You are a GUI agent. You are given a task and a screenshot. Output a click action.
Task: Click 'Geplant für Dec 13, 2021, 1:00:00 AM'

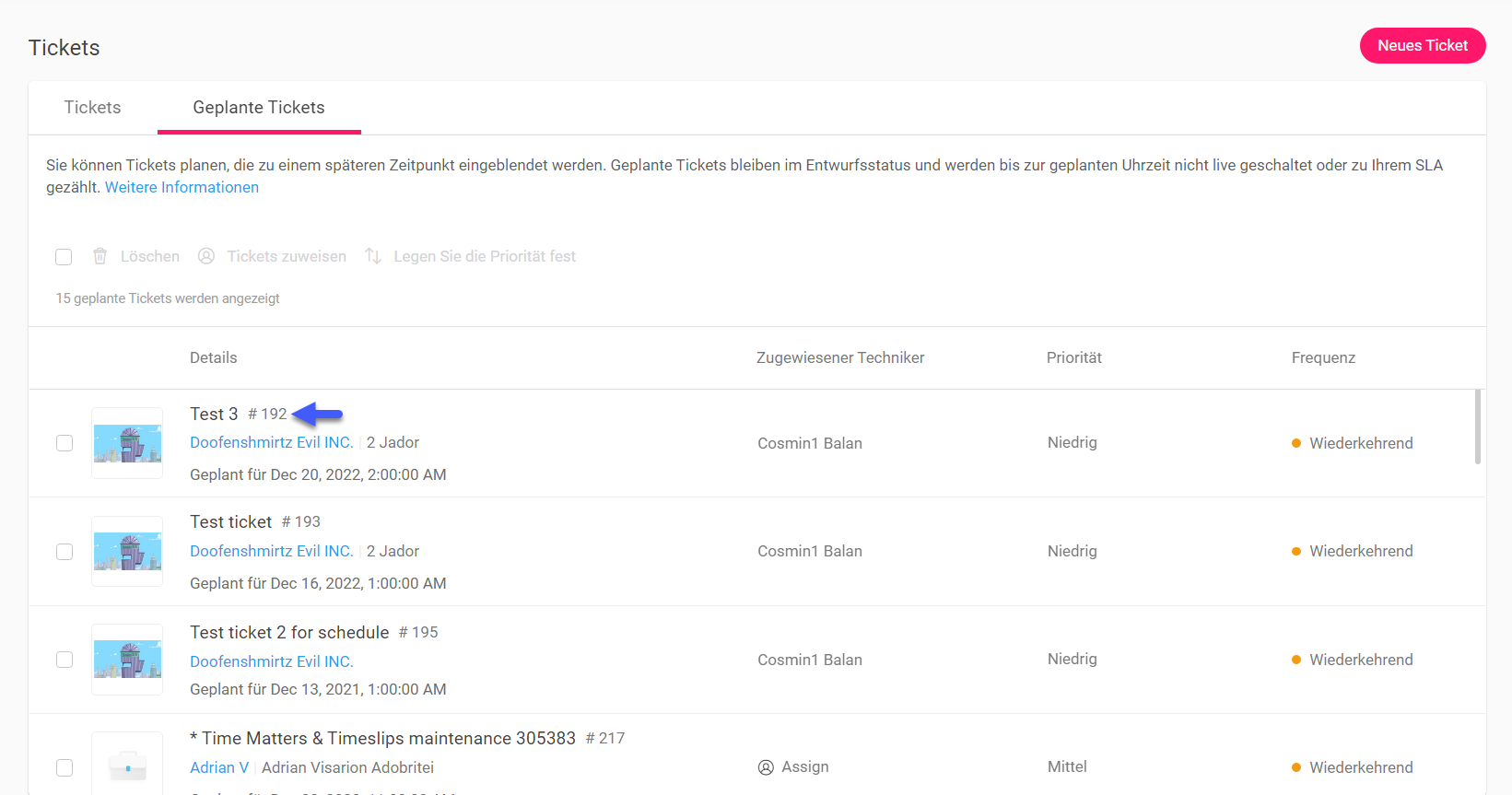[x=318, y=689]
